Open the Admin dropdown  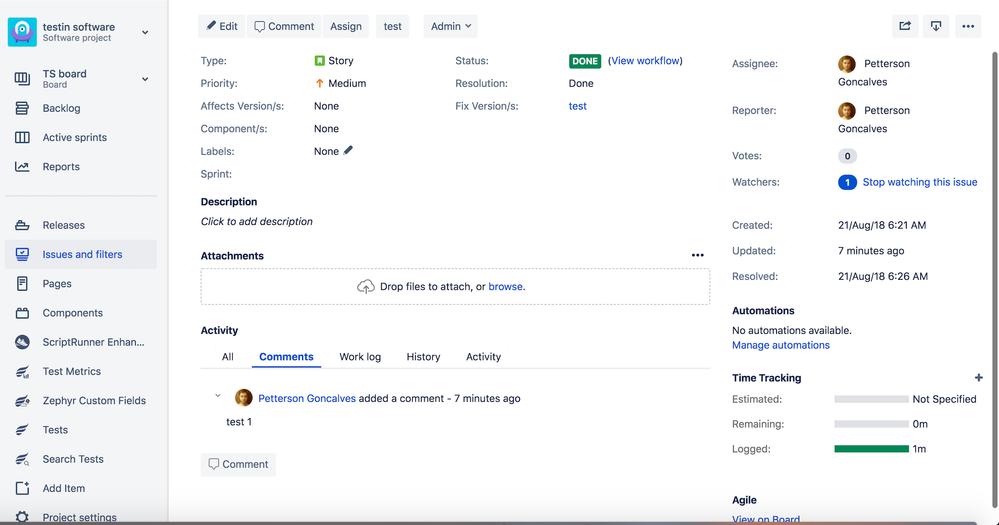(x=450, y=26)
